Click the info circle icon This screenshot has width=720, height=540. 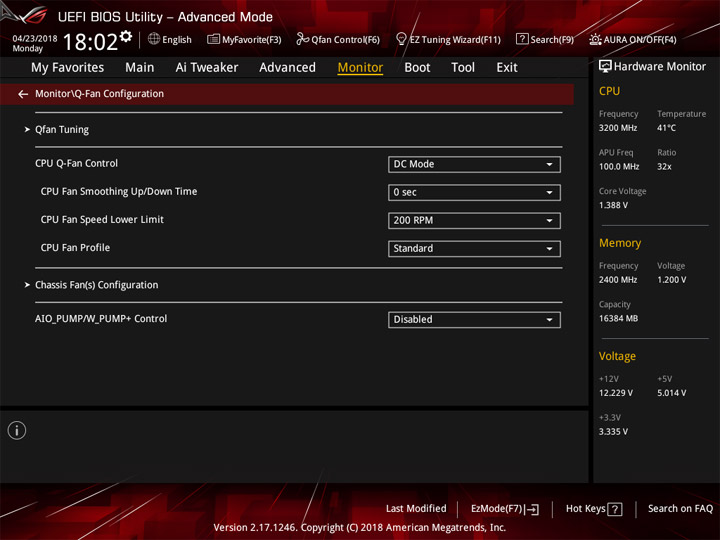17,430
